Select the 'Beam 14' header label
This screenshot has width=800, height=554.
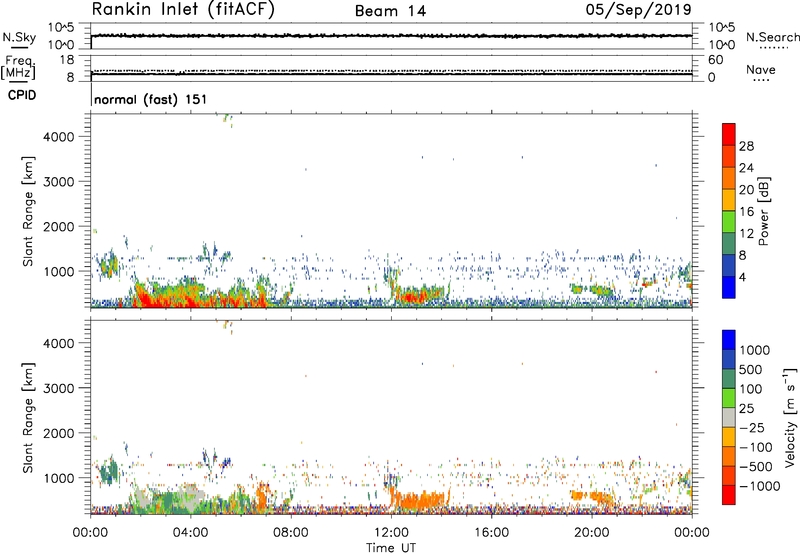tap(390, 11)
